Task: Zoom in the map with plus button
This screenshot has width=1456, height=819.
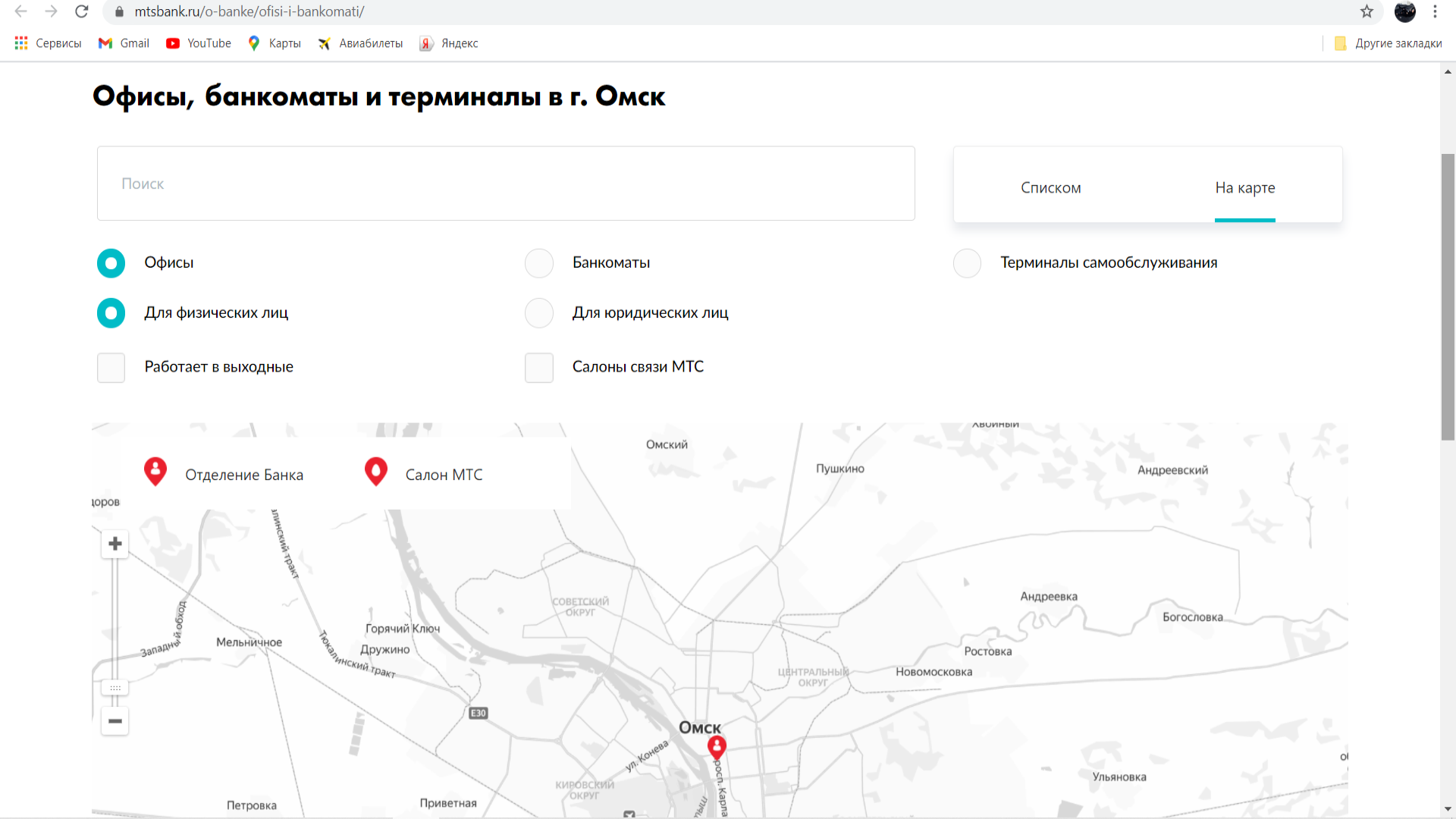Action: pyautogui.click(x=115, y=544)
